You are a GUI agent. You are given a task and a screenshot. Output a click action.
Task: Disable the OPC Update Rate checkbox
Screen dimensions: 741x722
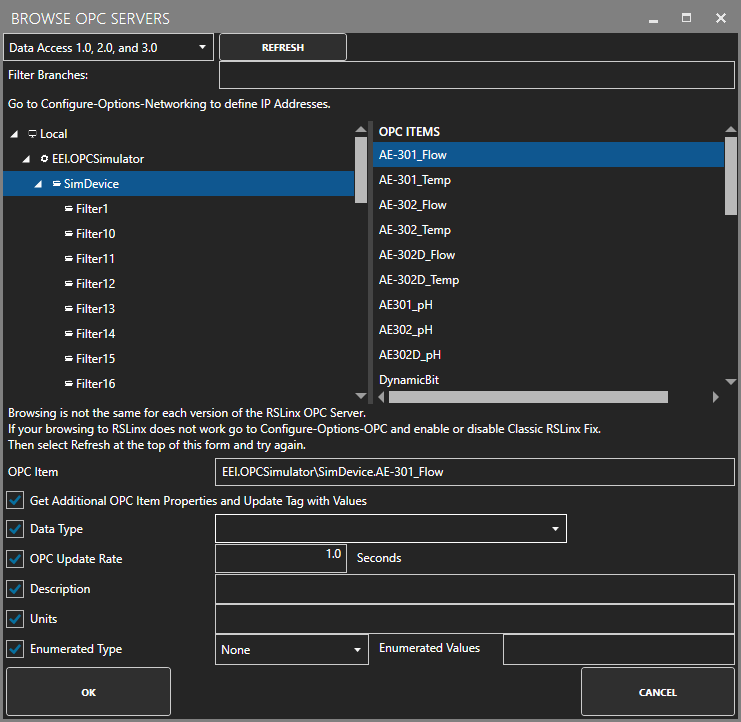tap(15, 559)
